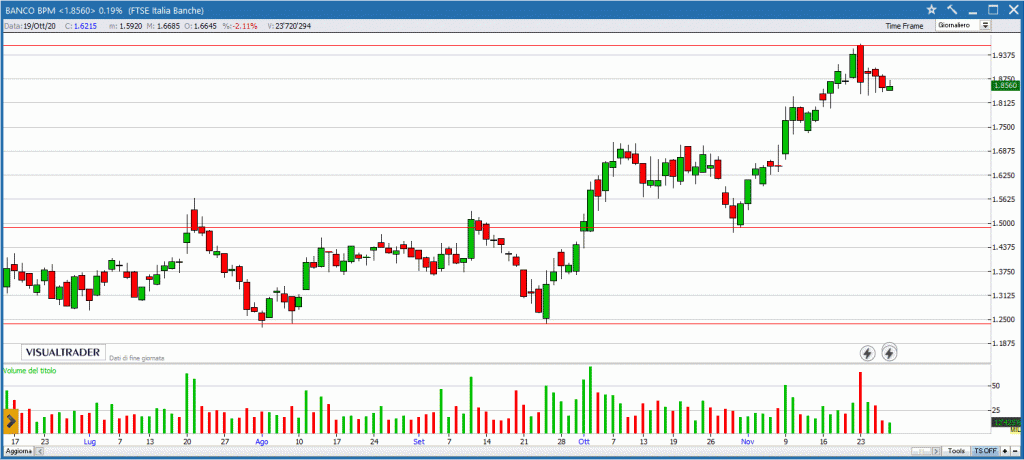Viewport: 1024px width, 460px height.
Task: Toggle the TS OFF button
Action: tap(985, 451)
